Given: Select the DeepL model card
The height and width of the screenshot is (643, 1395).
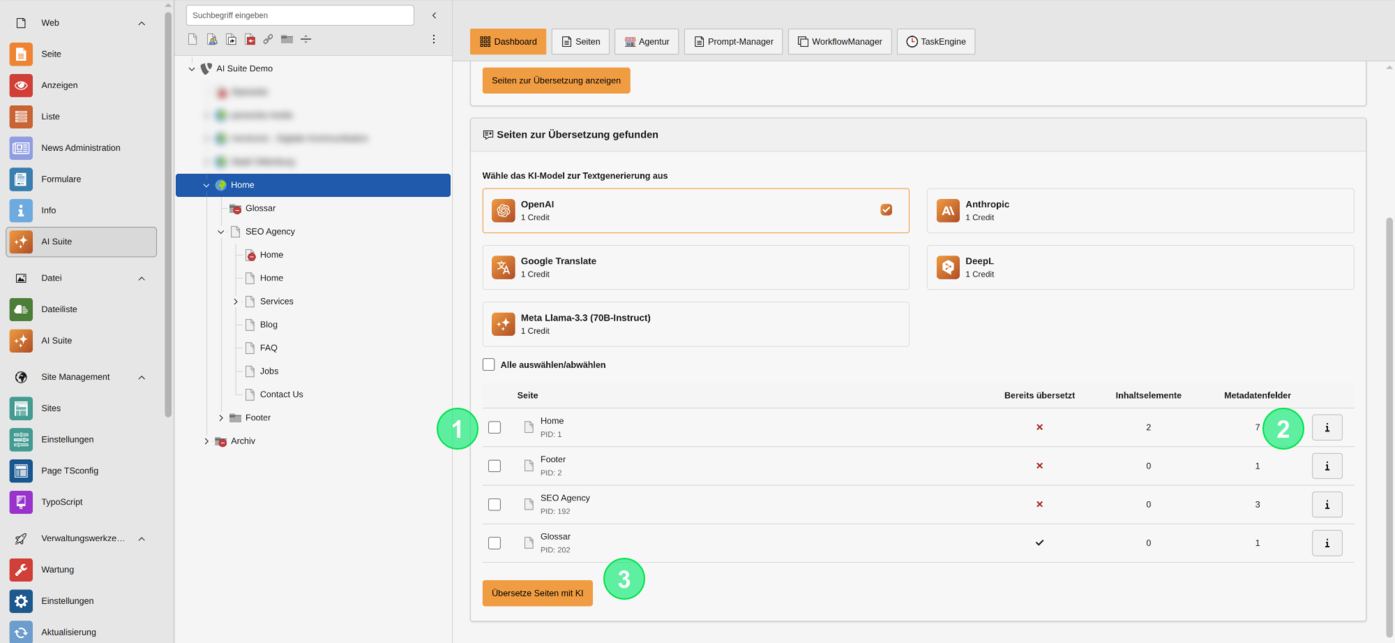Looking at the screenshot, I should pyautogui.click(x=1140, y=267).
